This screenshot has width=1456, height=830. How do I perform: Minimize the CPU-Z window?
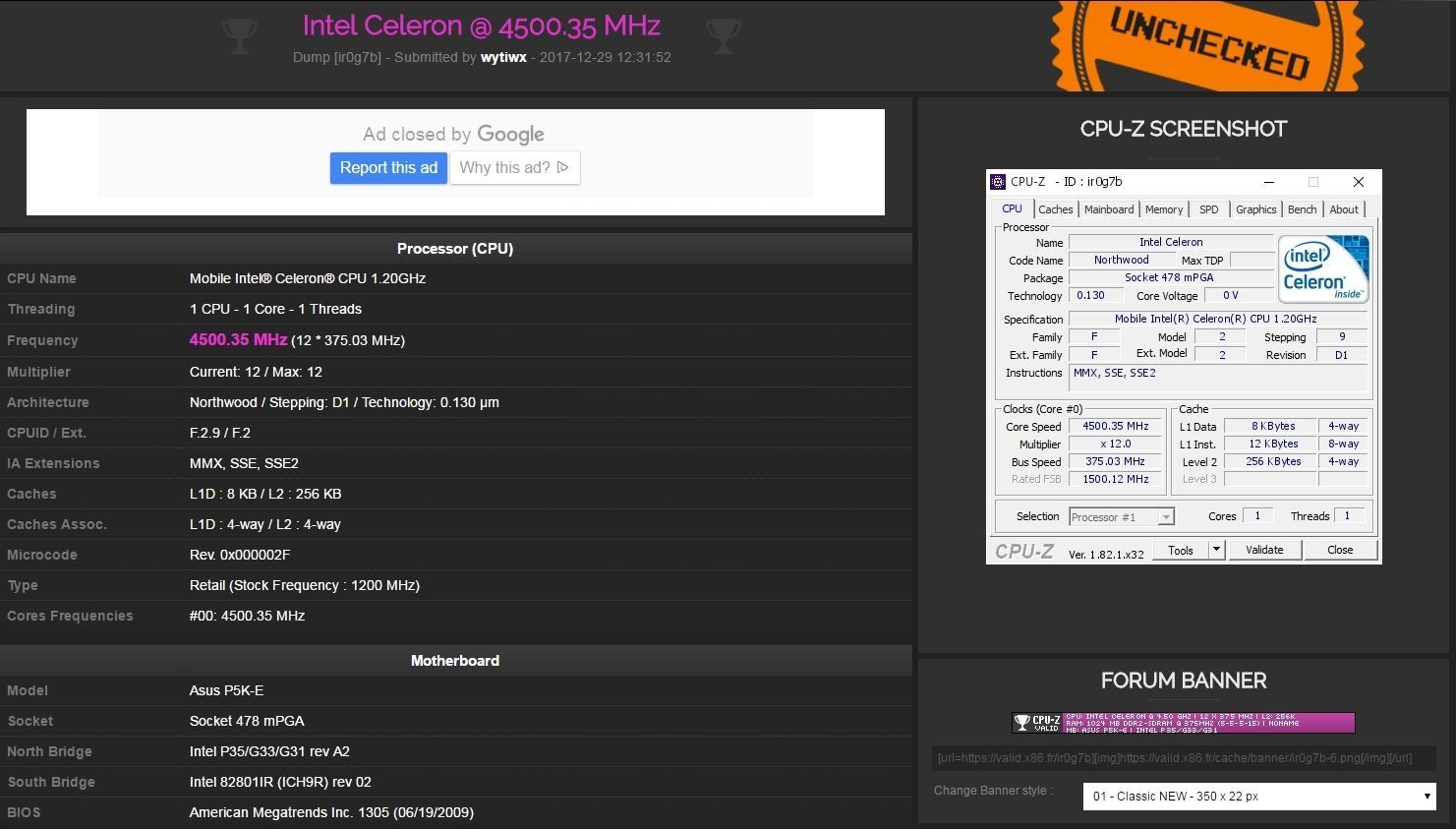tap(1269, 182)
